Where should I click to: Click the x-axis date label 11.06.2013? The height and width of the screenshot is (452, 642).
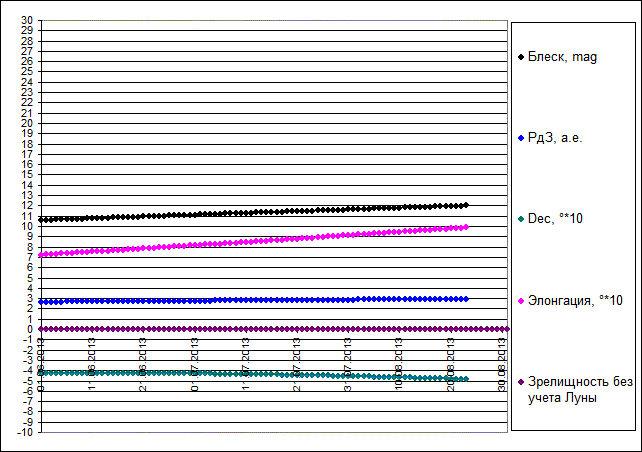pos(92,364)
